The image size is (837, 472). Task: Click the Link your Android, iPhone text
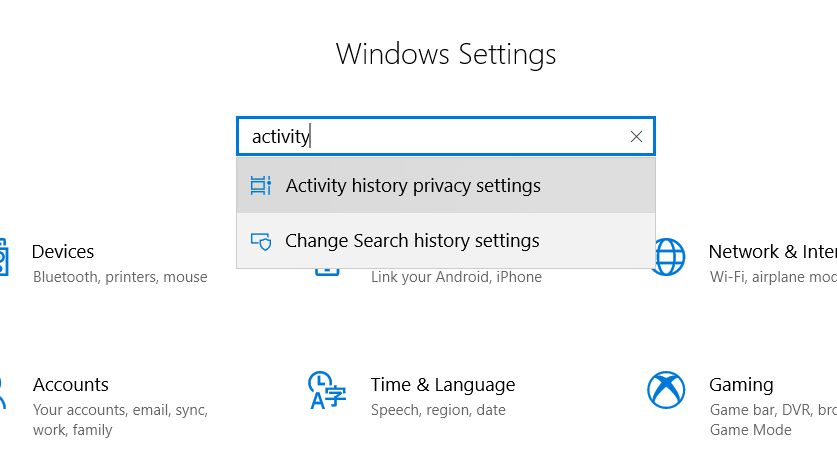point(456,277)
